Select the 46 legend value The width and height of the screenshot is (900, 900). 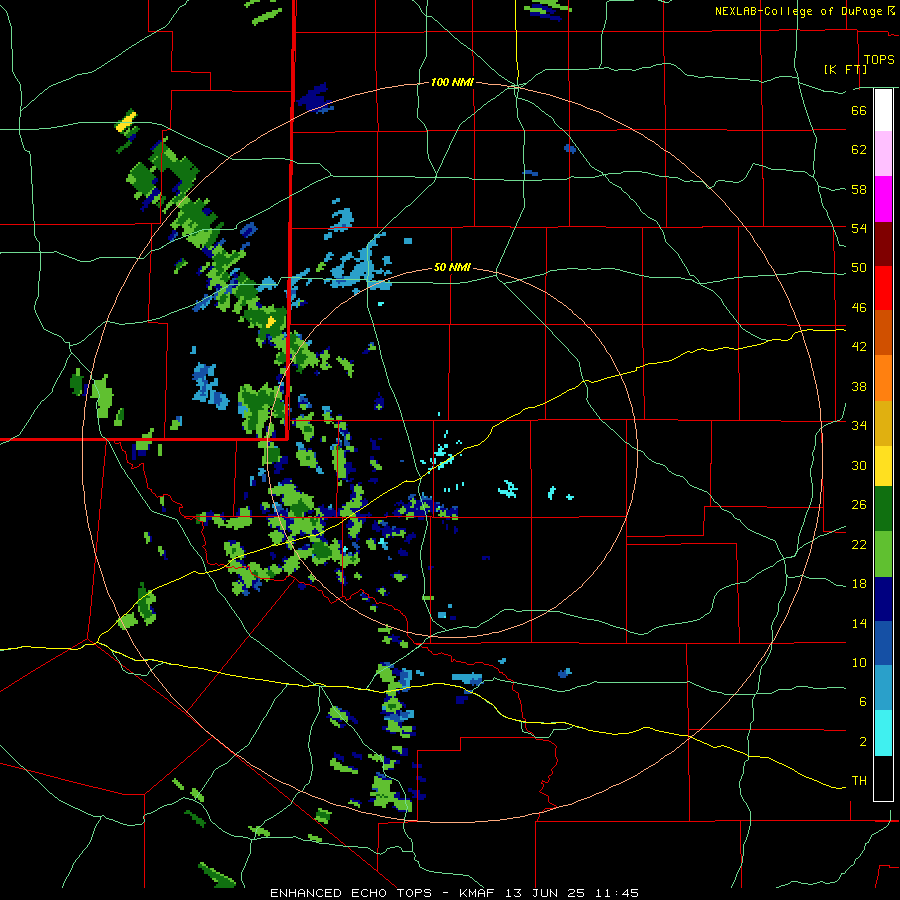(x=859, y=308)
